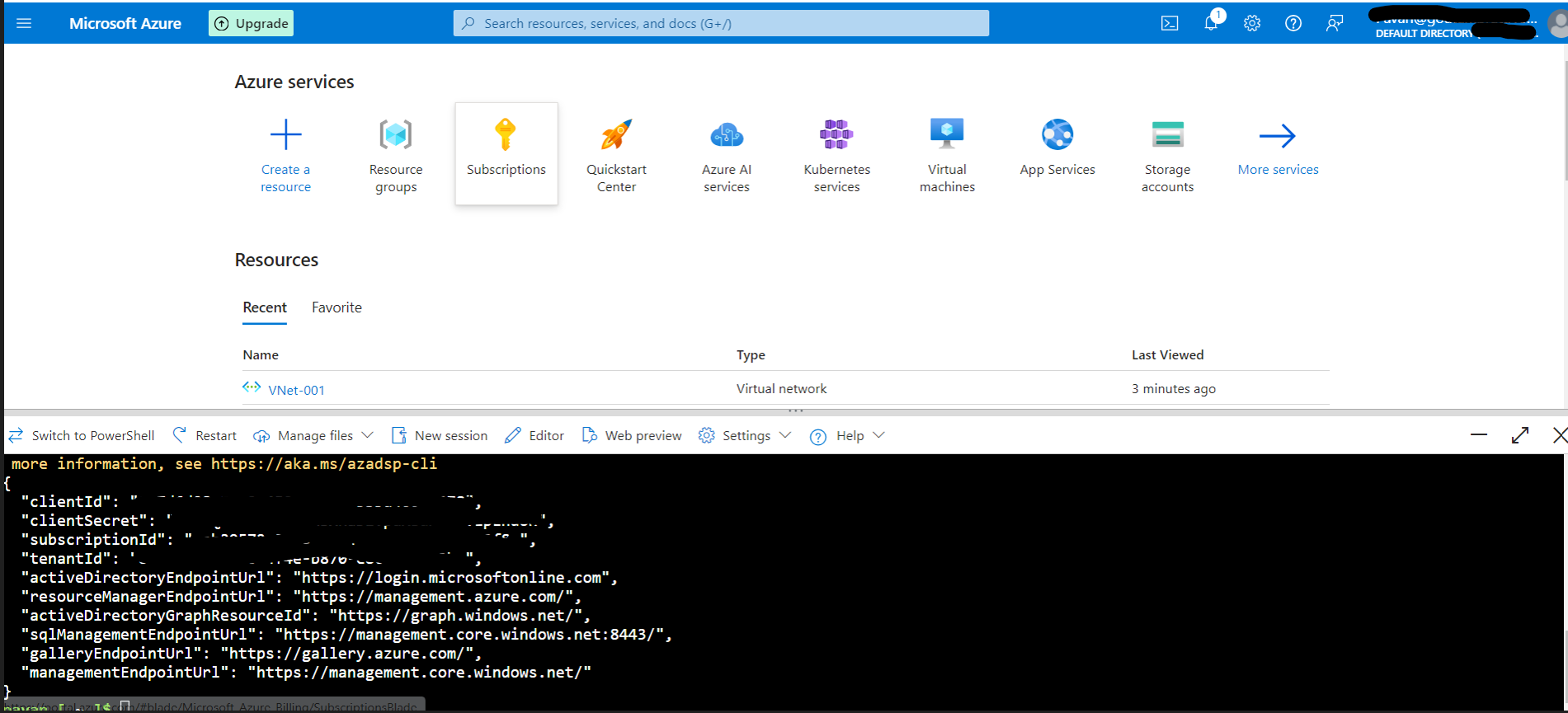Open Virtual machines service
Screen dimensions: 1568x713
tap(947, 154)
